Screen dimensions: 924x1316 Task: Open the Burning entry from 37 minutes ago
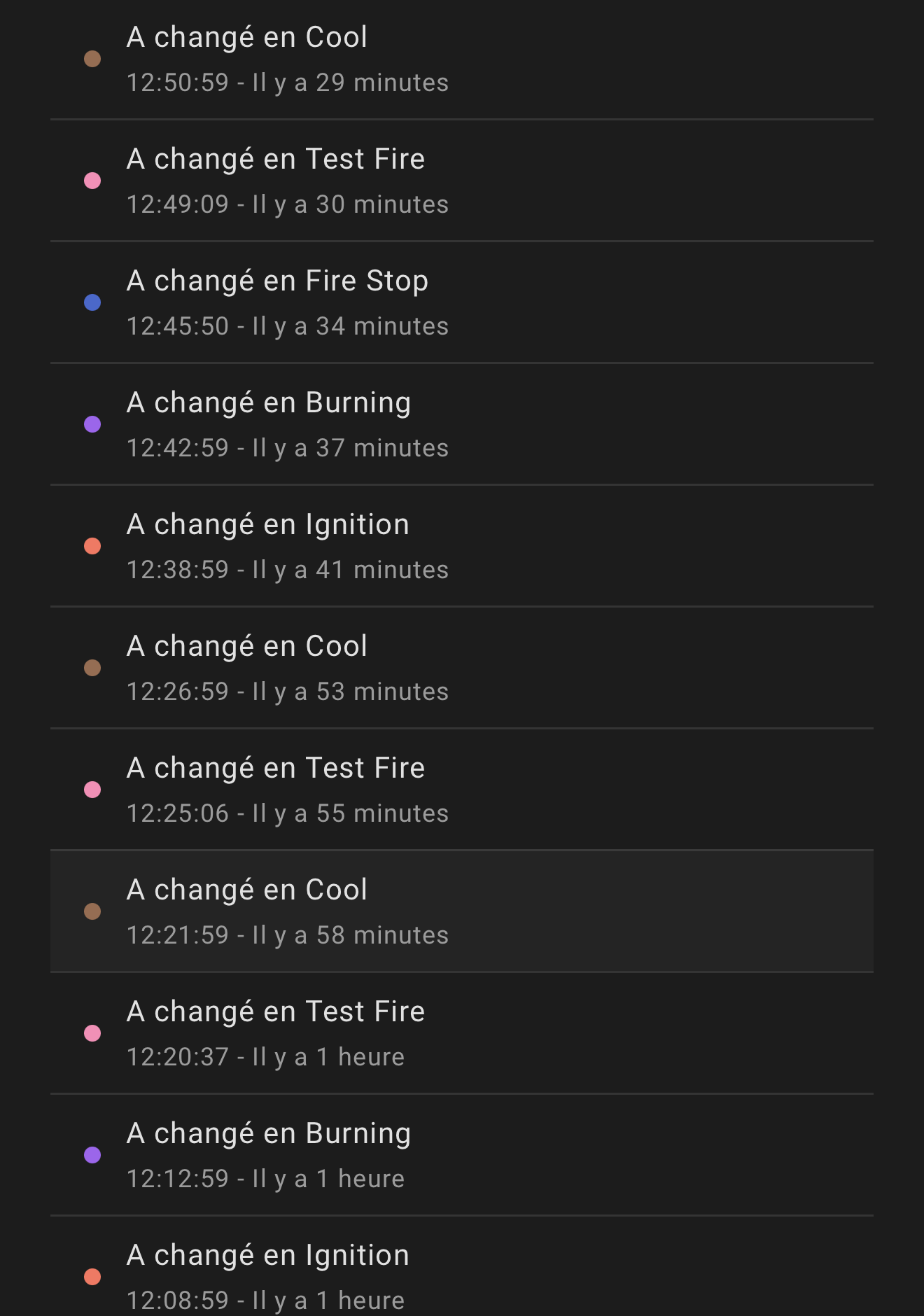462,424
